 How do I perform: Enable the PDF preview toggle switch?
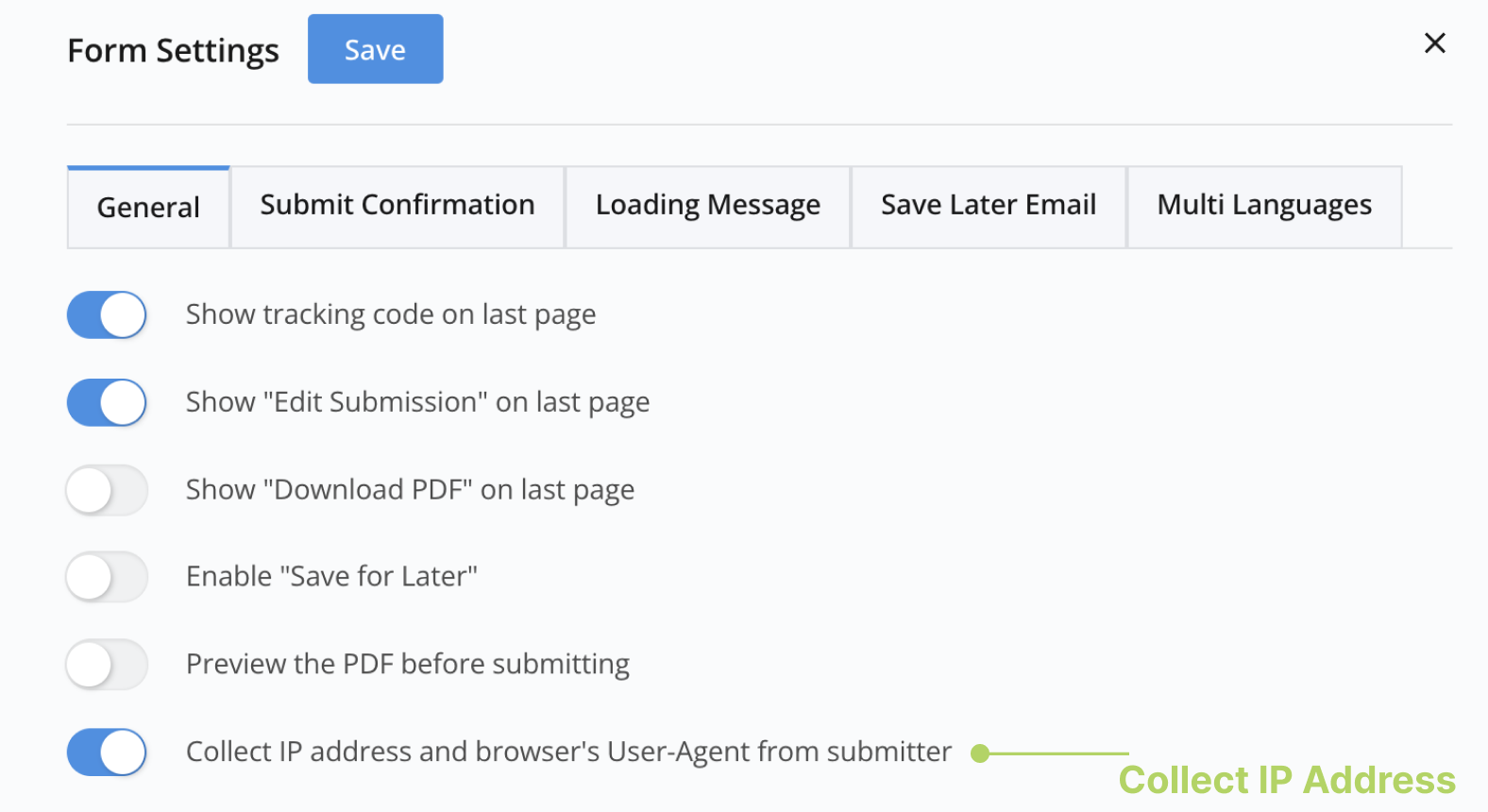(x=107, y=665)
